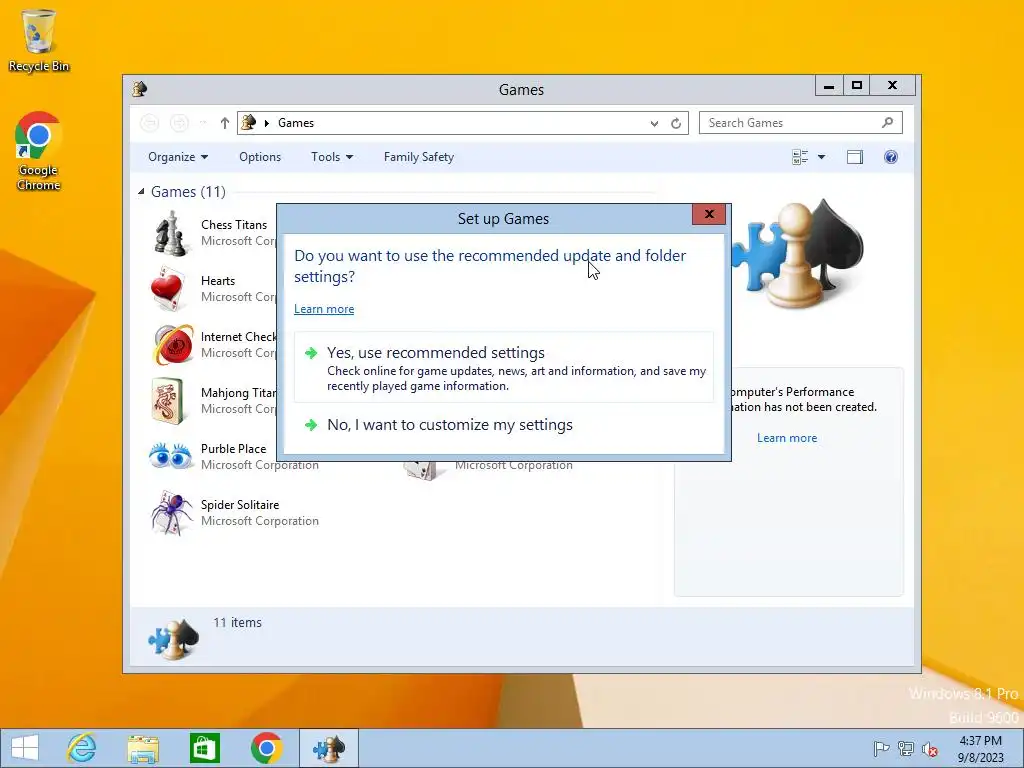Screen dimensions: 1024x768
Task: Open the help question mark icon
Action: point(891,157)
